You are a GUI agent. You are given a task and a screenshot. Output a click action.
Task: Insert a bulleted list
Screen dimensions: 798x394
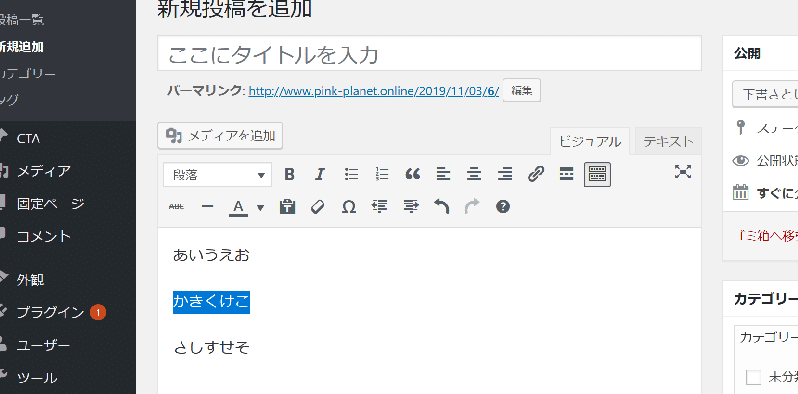(x=351, y=175)
